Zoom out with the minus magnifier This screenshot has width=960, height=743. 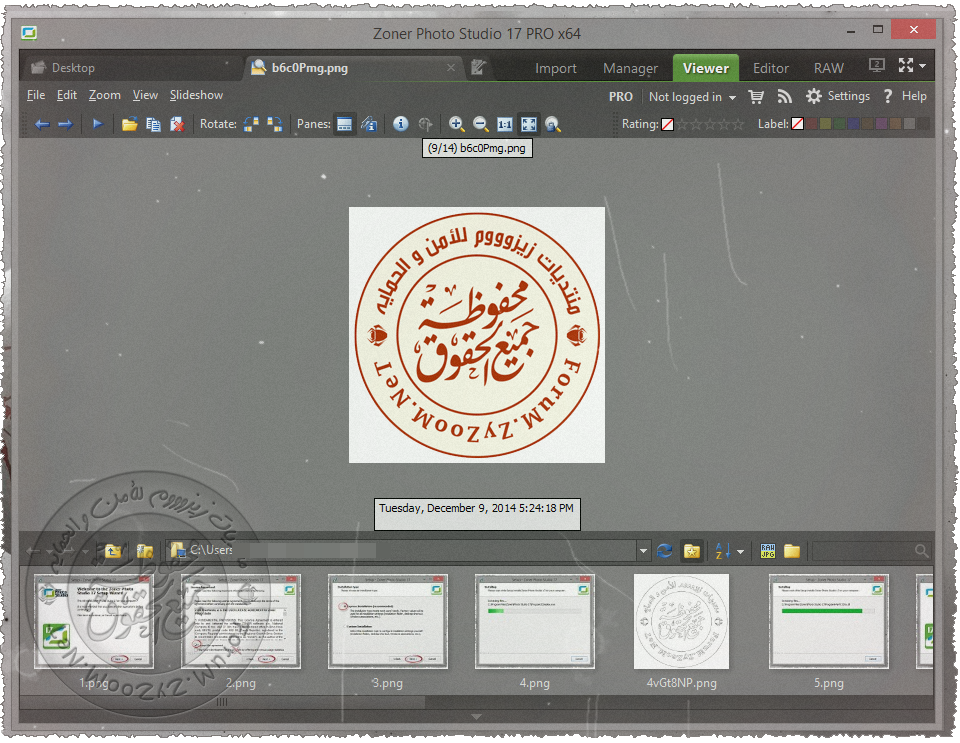click(481, 124)
